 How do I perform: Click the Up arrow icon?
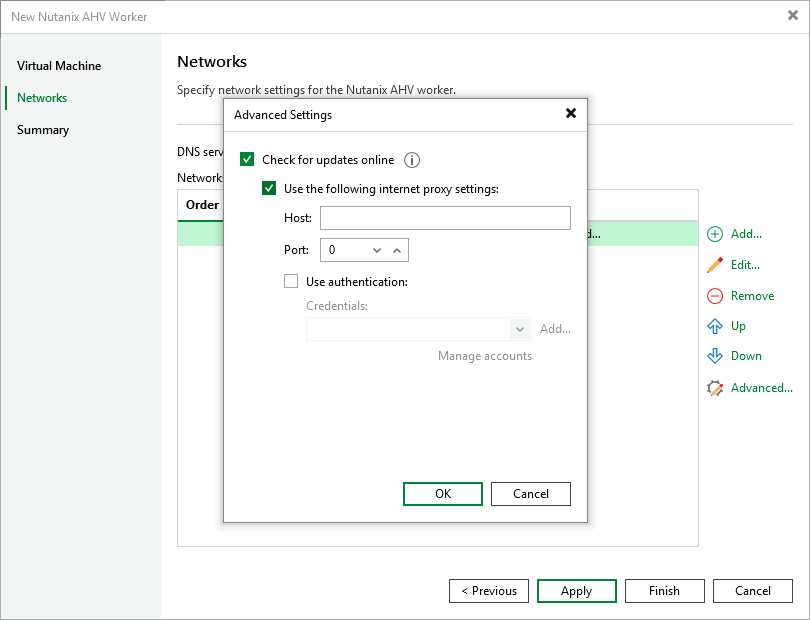716,325
